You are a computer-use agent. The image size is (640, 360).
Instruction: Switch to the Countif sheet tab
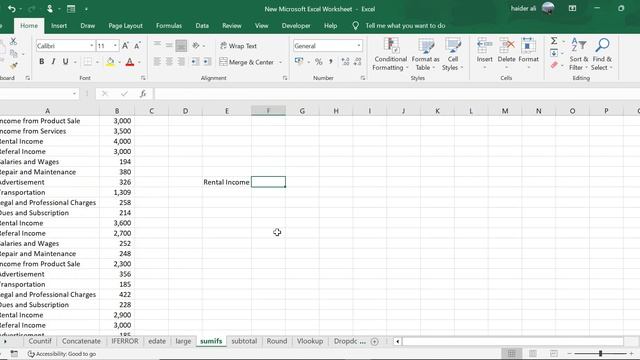click(x=40, y=341)
